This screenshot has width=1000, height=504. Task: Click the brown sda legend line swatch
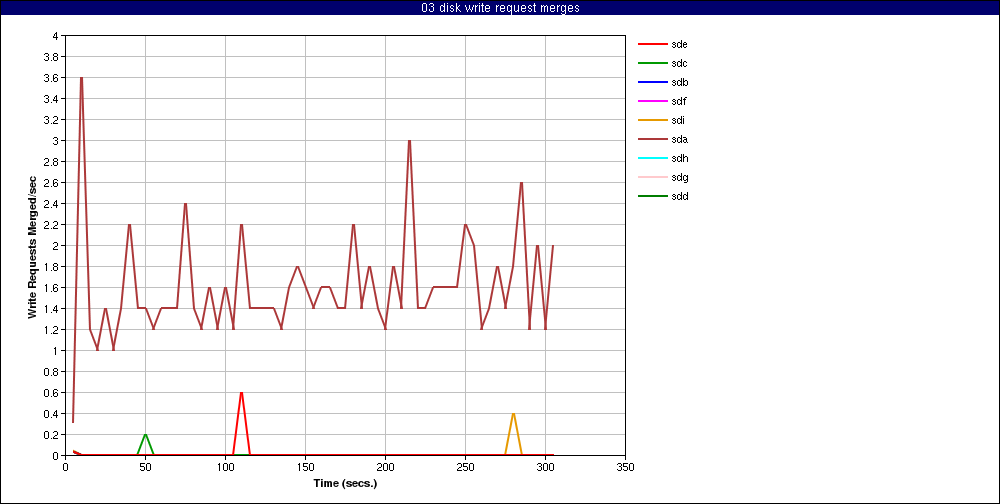[x=652, y=139]
